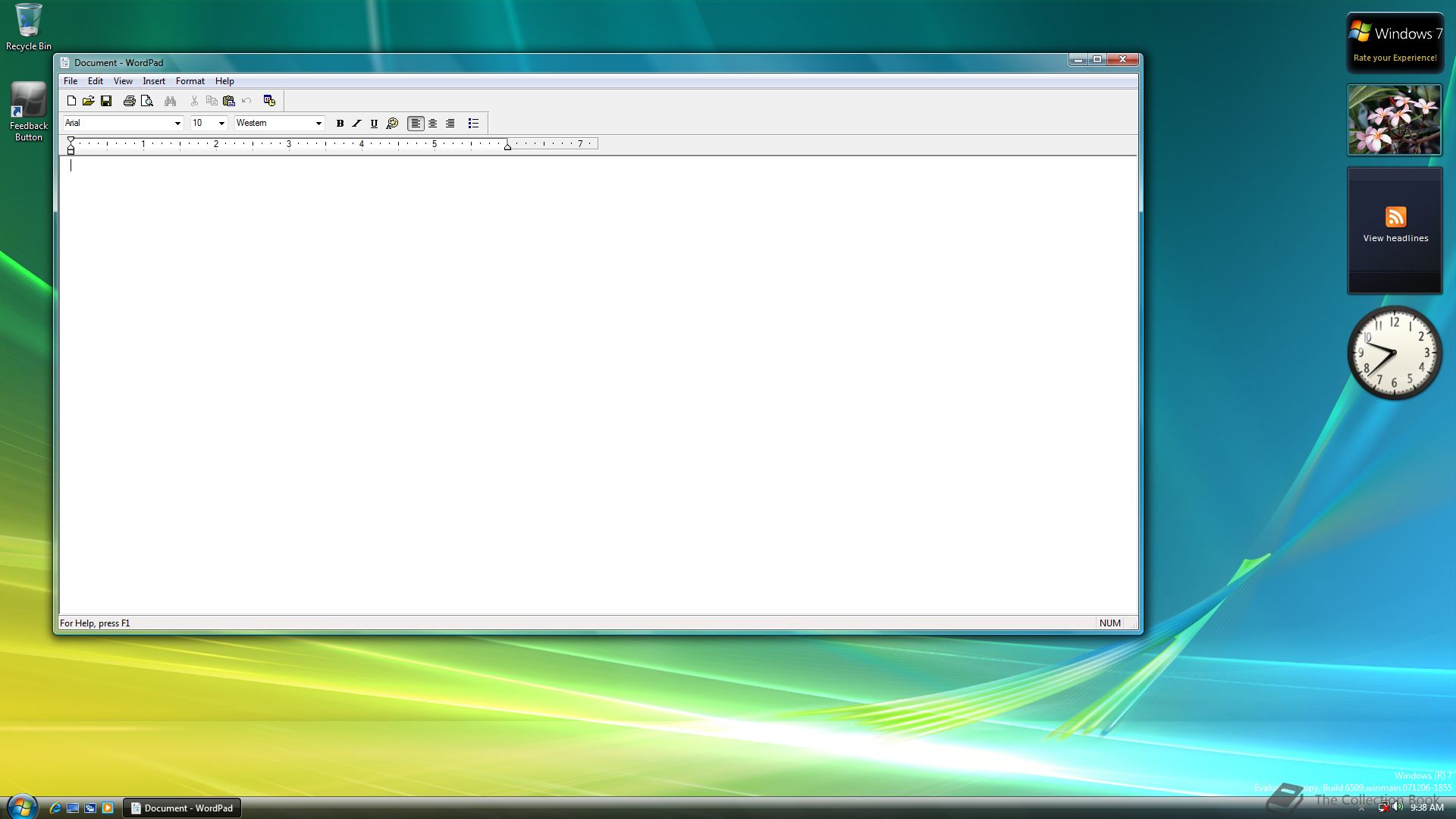The height and width of the screenshot is (819, 1456).
Task: Expand the Western script dropdown
Action: pyautogui.click(x=318, y=123)
